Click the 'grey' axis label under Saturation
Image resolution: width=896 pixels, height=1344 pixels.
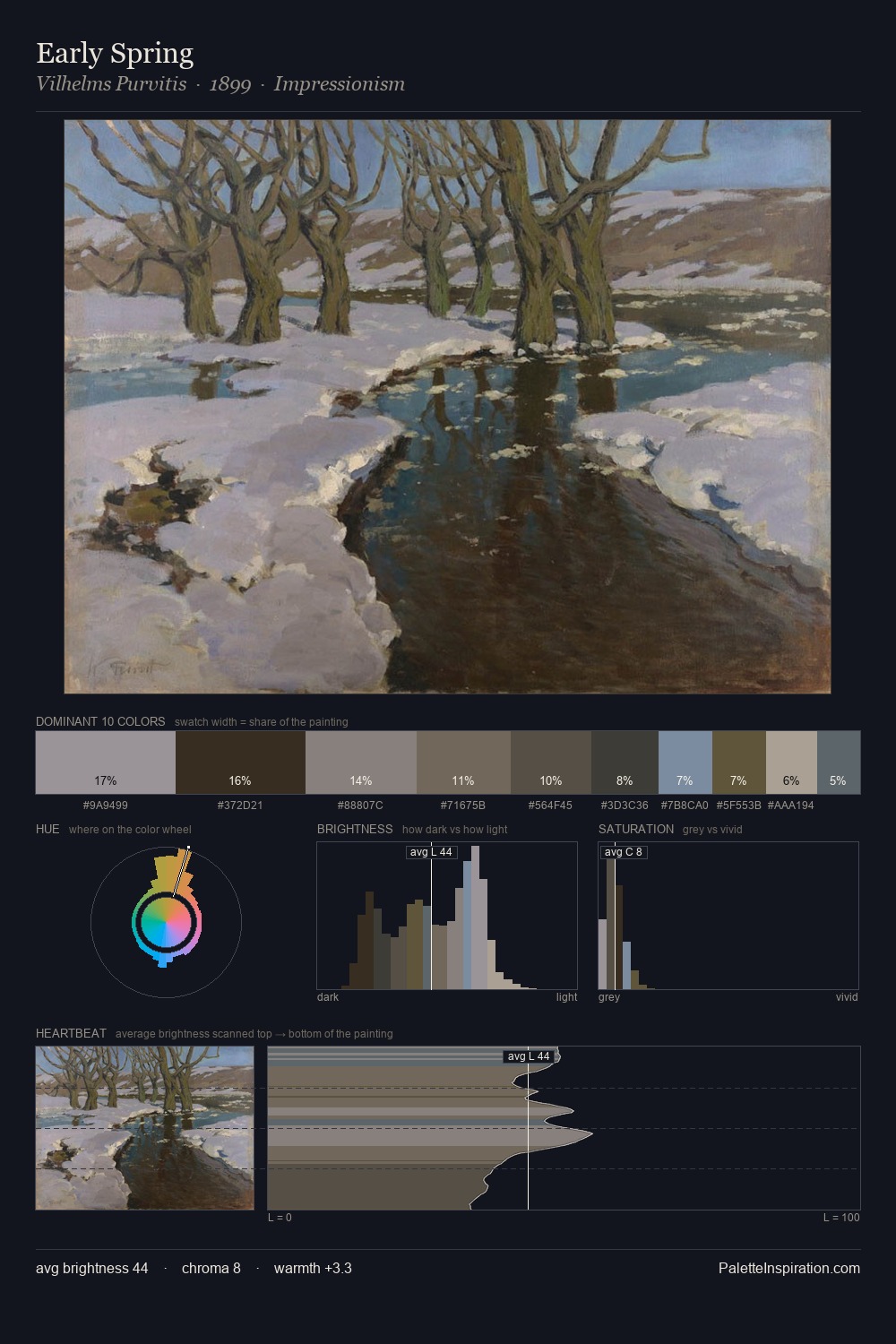pos(609,996)
